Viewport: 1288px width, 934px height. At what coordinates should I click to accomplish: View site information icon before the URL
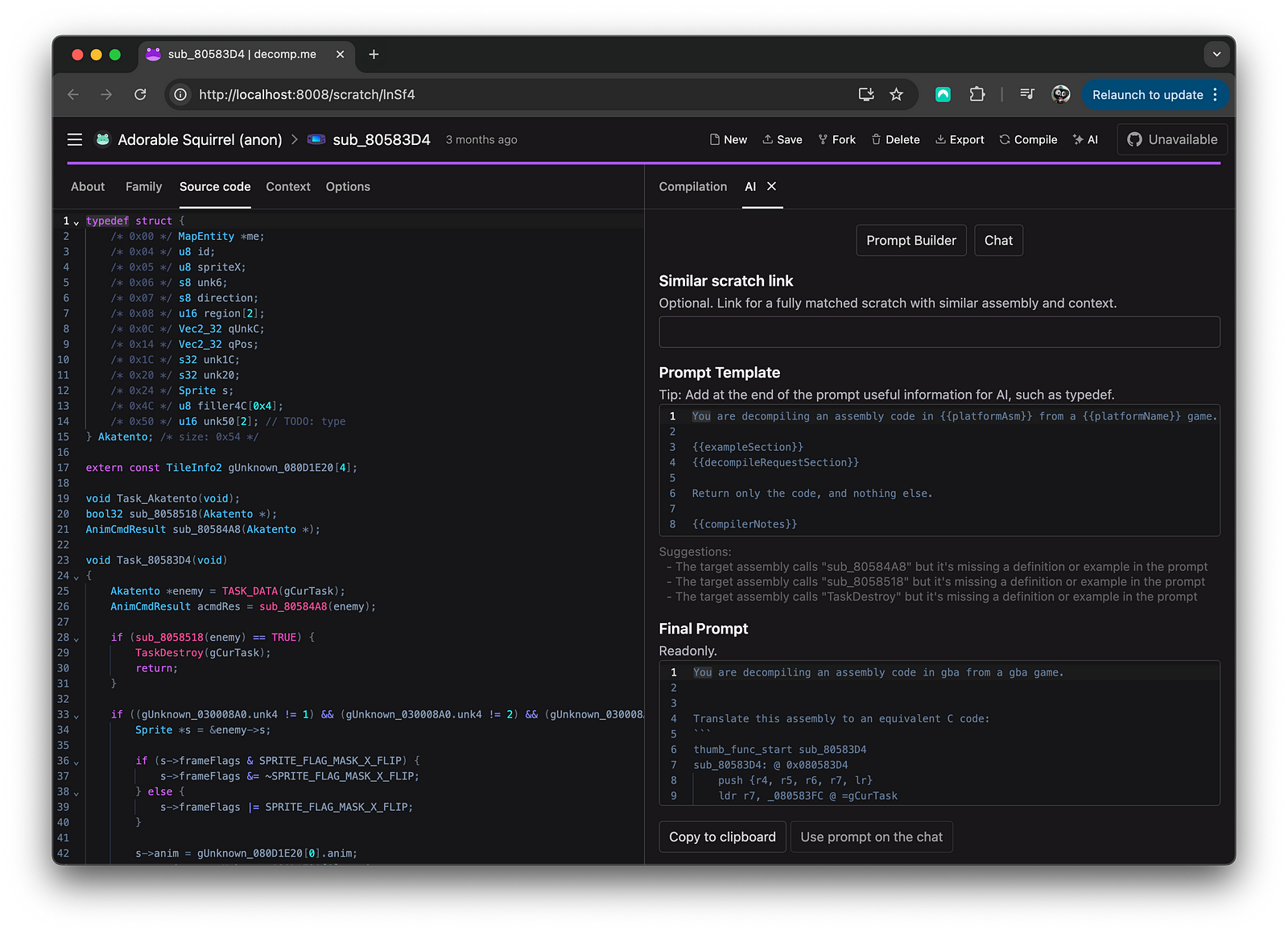[x=181, y=94]
